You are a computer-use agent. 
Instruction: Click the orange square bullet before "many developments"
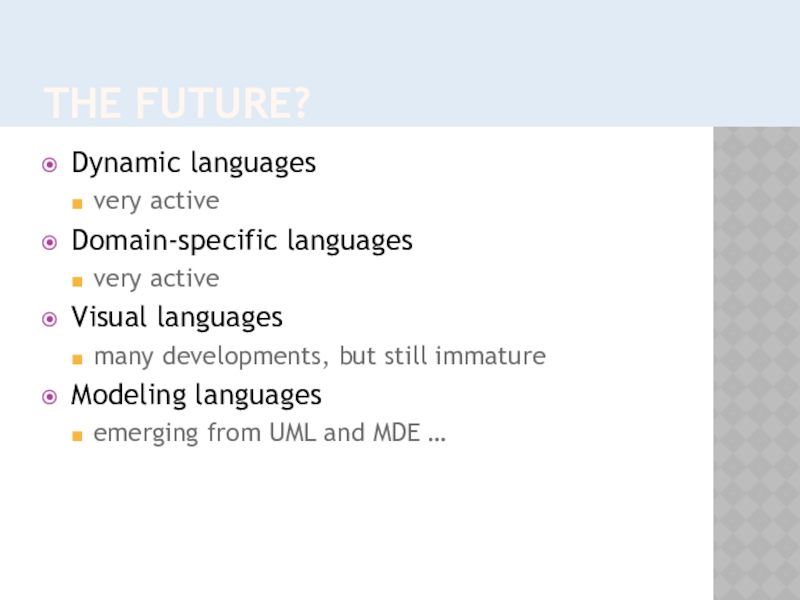(77, 358)
